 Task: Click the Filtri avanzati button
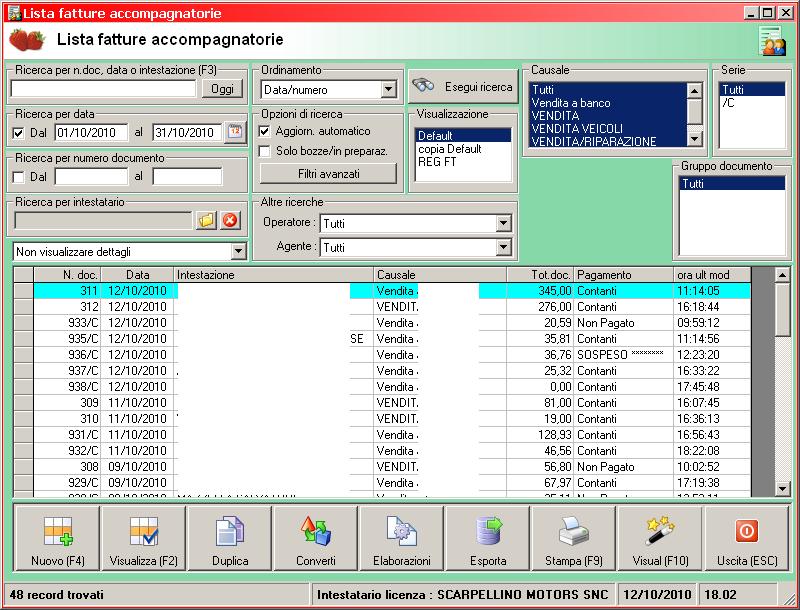(x=327, y=174)
